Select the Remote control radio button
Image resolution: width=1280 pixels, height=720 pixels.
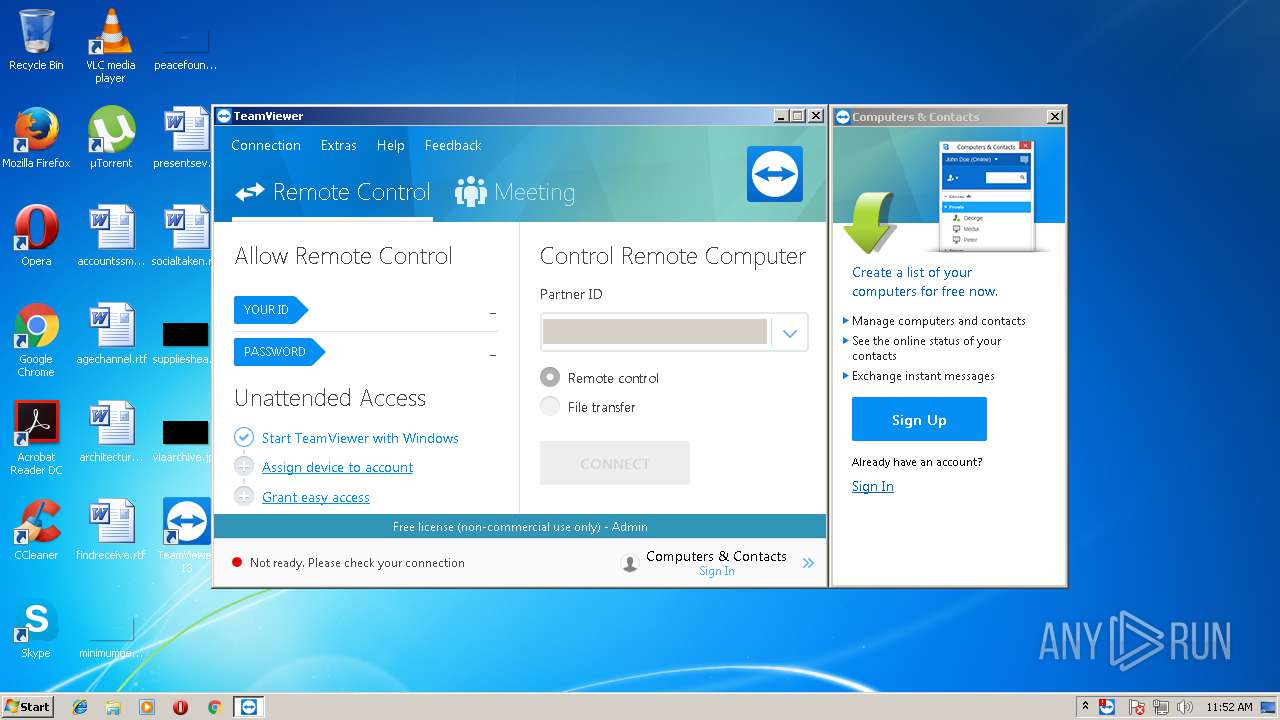point(550,377)
